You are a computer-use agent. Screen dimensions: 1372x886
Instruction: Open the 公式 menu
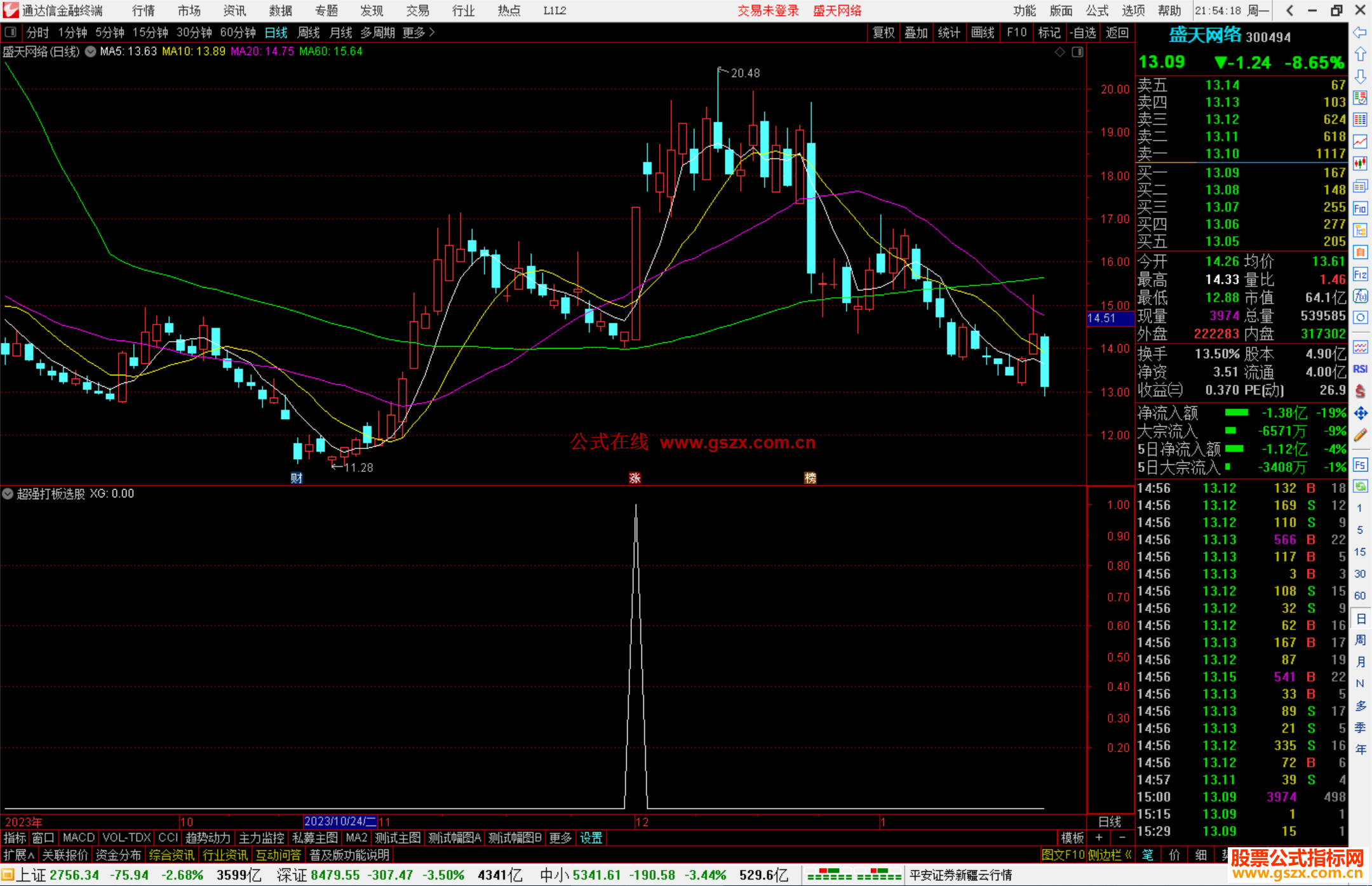click(1096, 10)
